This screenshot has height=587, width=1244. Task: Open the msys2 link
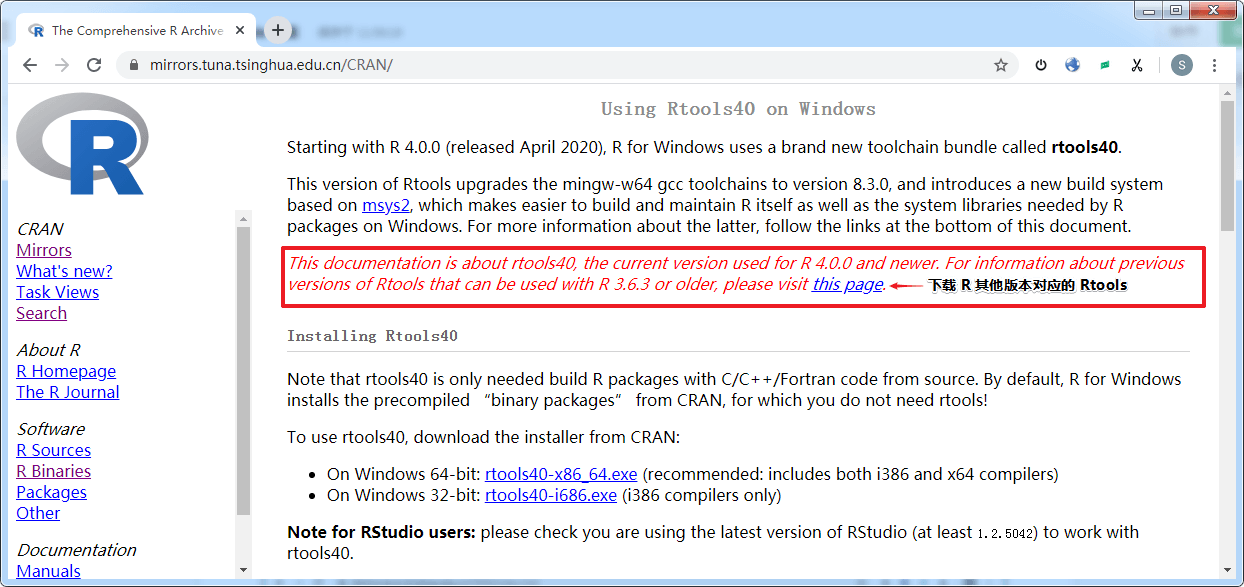[382, 205]
